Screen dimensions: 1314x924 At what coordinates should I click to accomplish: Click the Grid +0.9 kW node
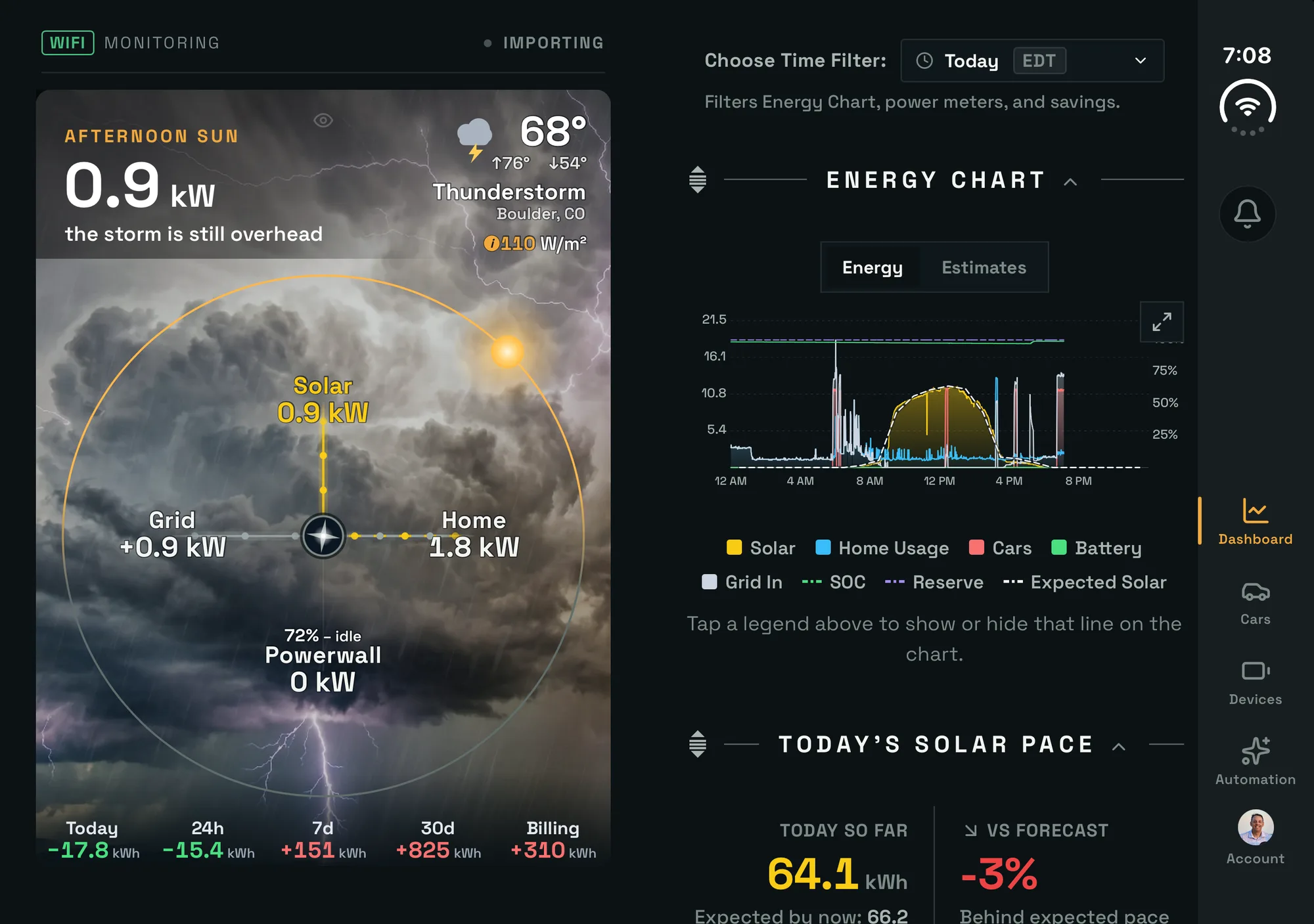[172, 534]
